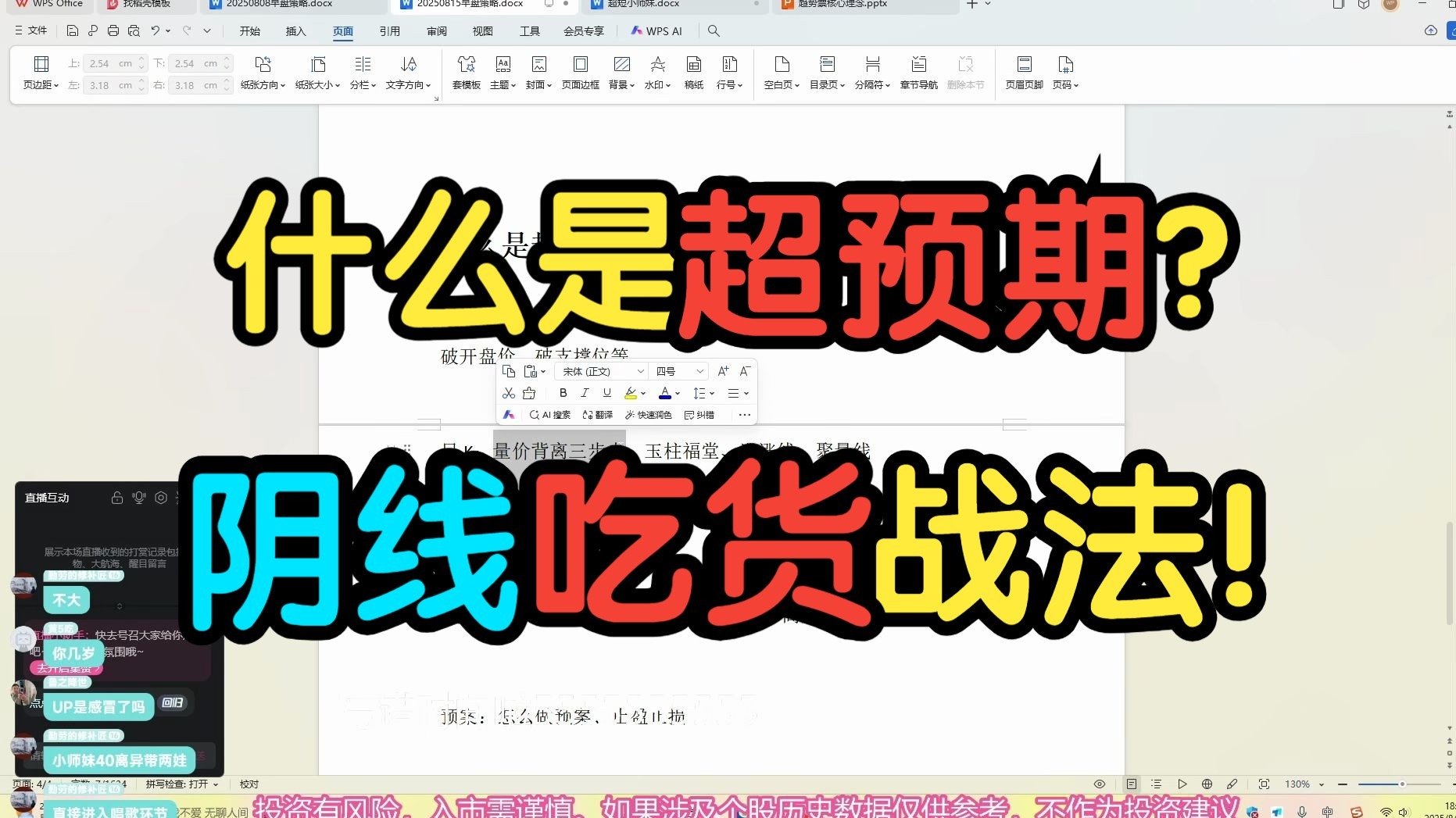
Task: Click the cloud upload icon
Action: (x=1431, y=30)
